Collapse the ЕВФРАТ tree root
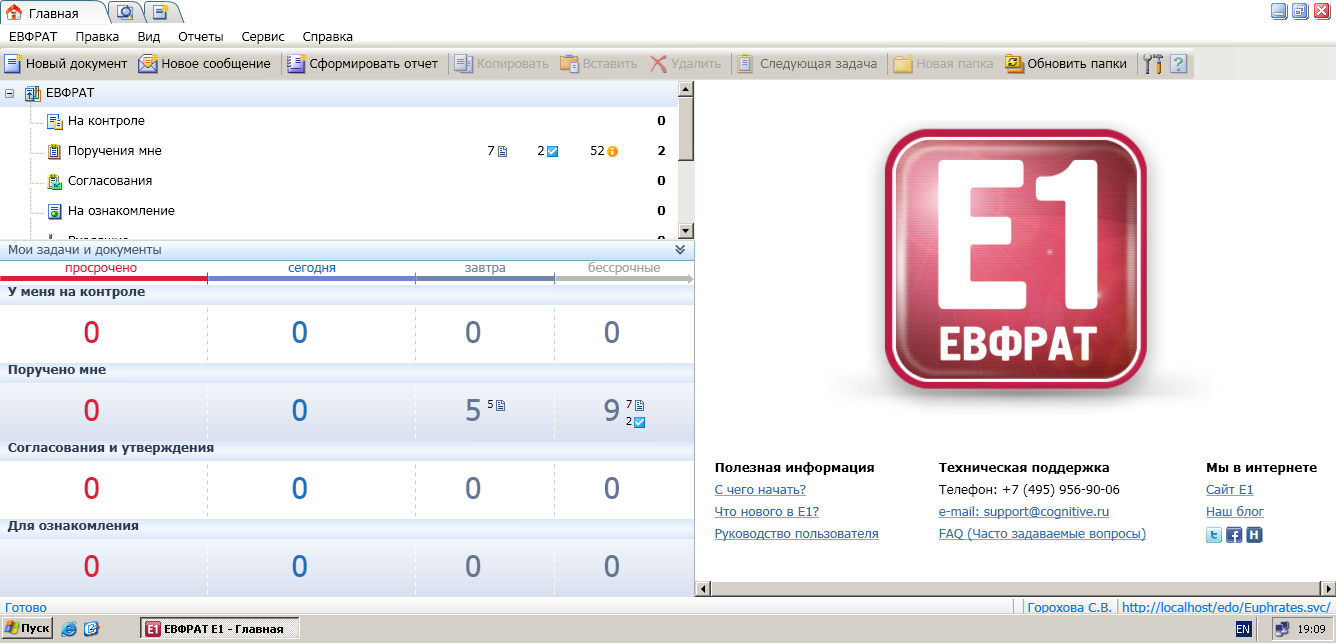The width and height of the screenshot is (1336, 643). click(x=10, y=93)
